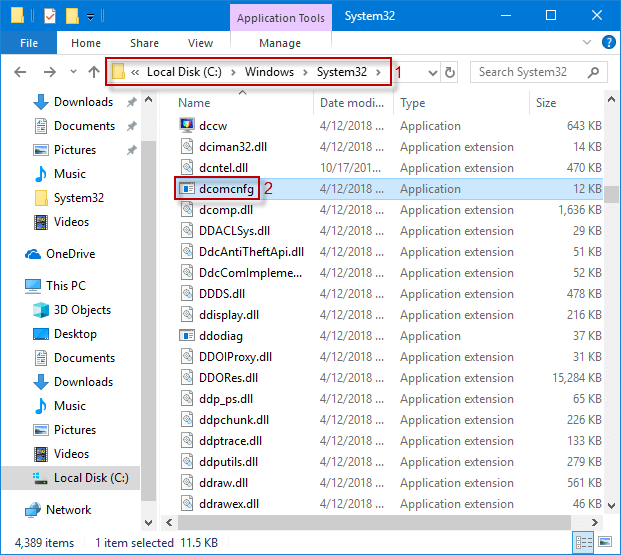Switch to Details view icon in status bar
The width and height of the screenshot is (621, 555).
[584, 542]
